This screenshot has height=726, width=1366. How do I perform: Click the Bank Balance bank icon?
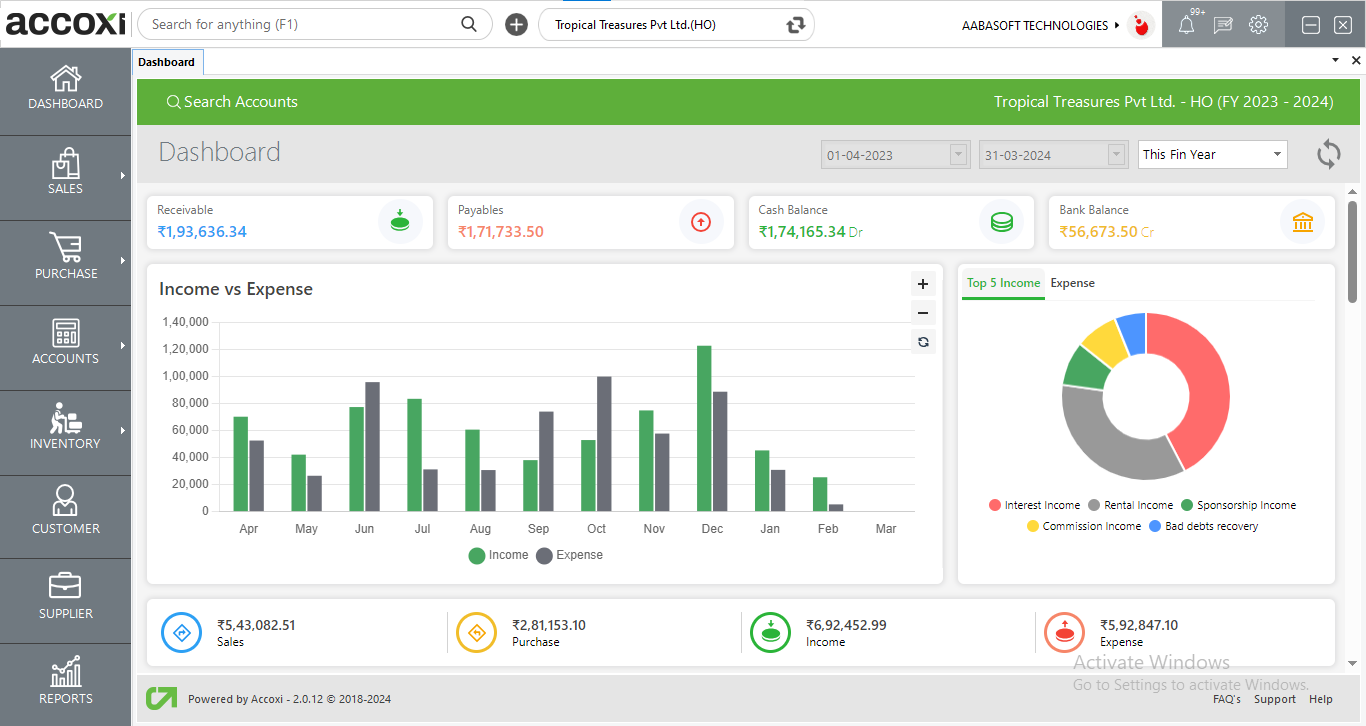click(x=1303, y=222)
